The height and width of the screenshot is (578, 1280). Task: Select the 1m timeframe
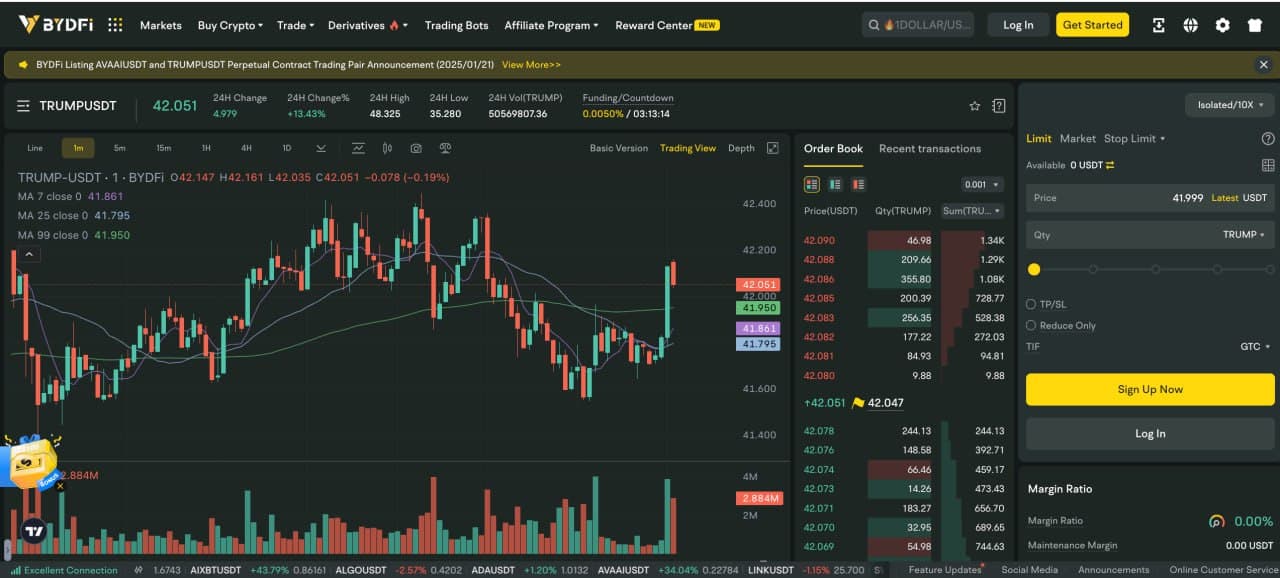click(x=78, y=148)
